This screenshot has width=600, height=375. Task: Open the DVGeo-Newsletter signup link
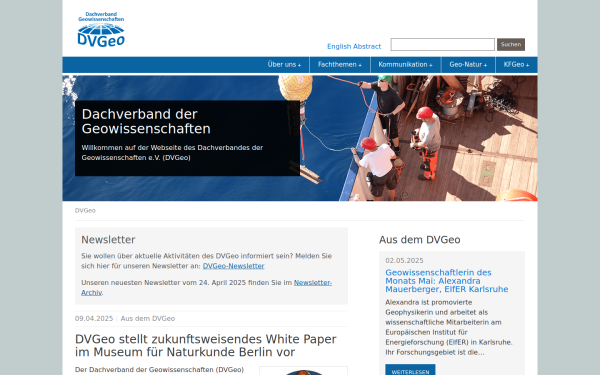[233, 266]
